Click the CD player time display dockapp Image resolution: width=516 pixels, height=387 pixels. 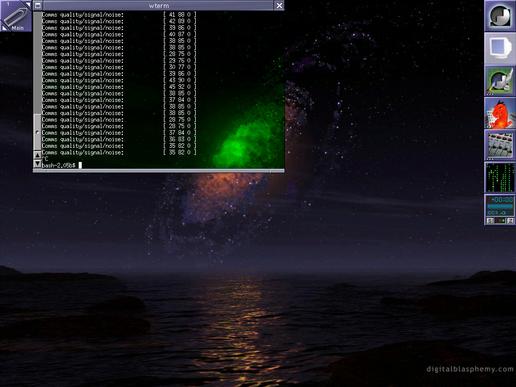[500, 206]
